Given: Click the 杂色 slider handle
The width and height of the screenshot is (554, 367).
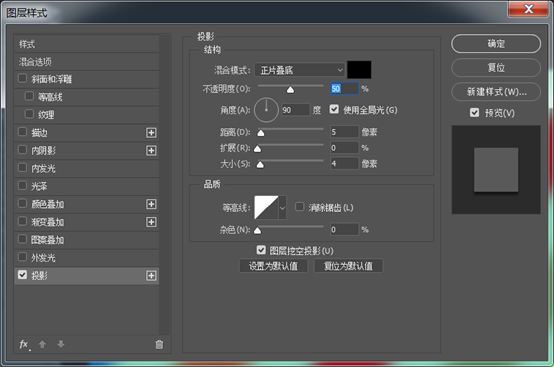Looking at the screenshot, I should pyautogui.click(x=258, y=231).
